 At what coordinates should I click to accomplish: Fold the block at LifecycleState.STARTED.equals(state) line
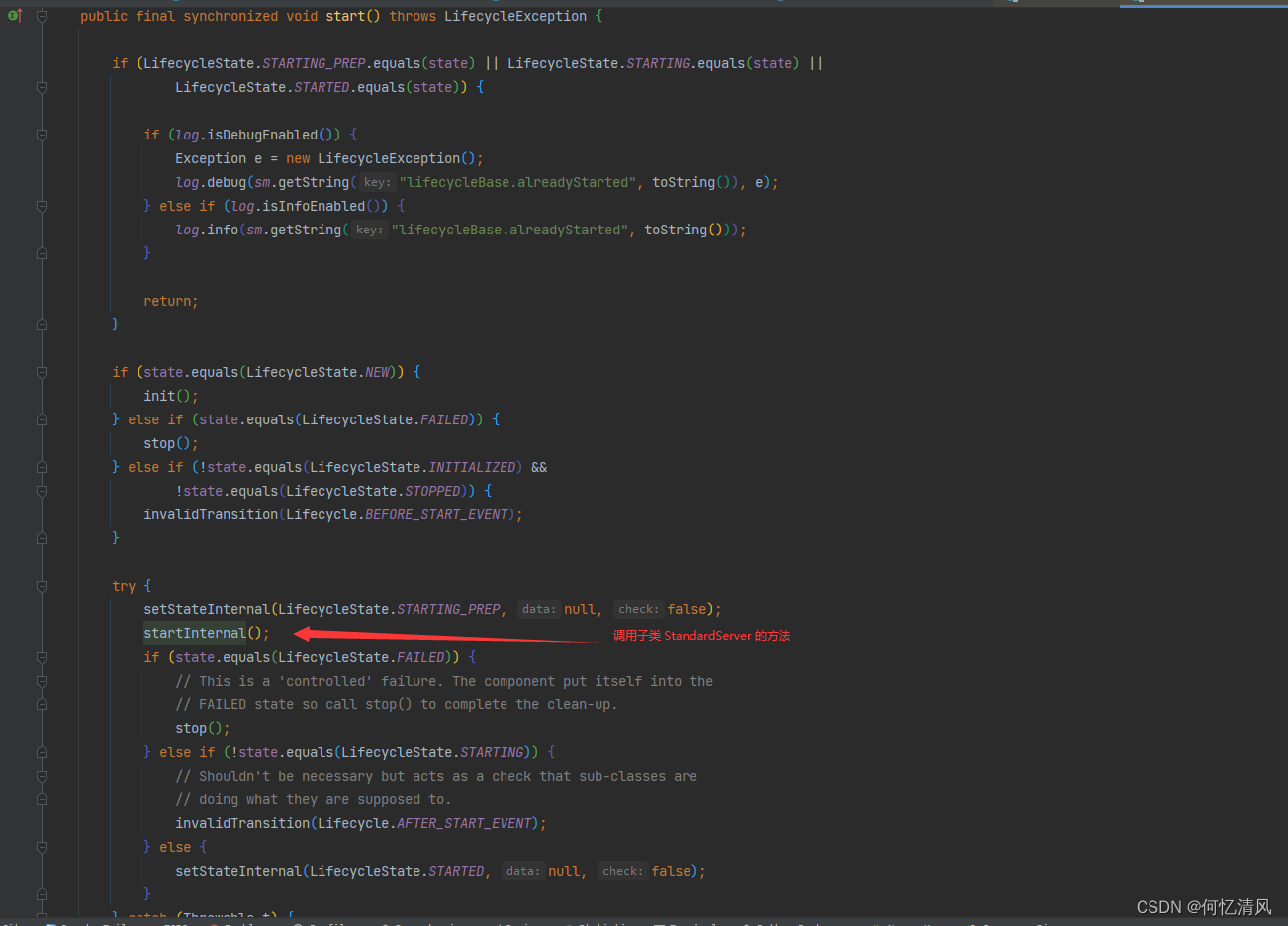42,87
